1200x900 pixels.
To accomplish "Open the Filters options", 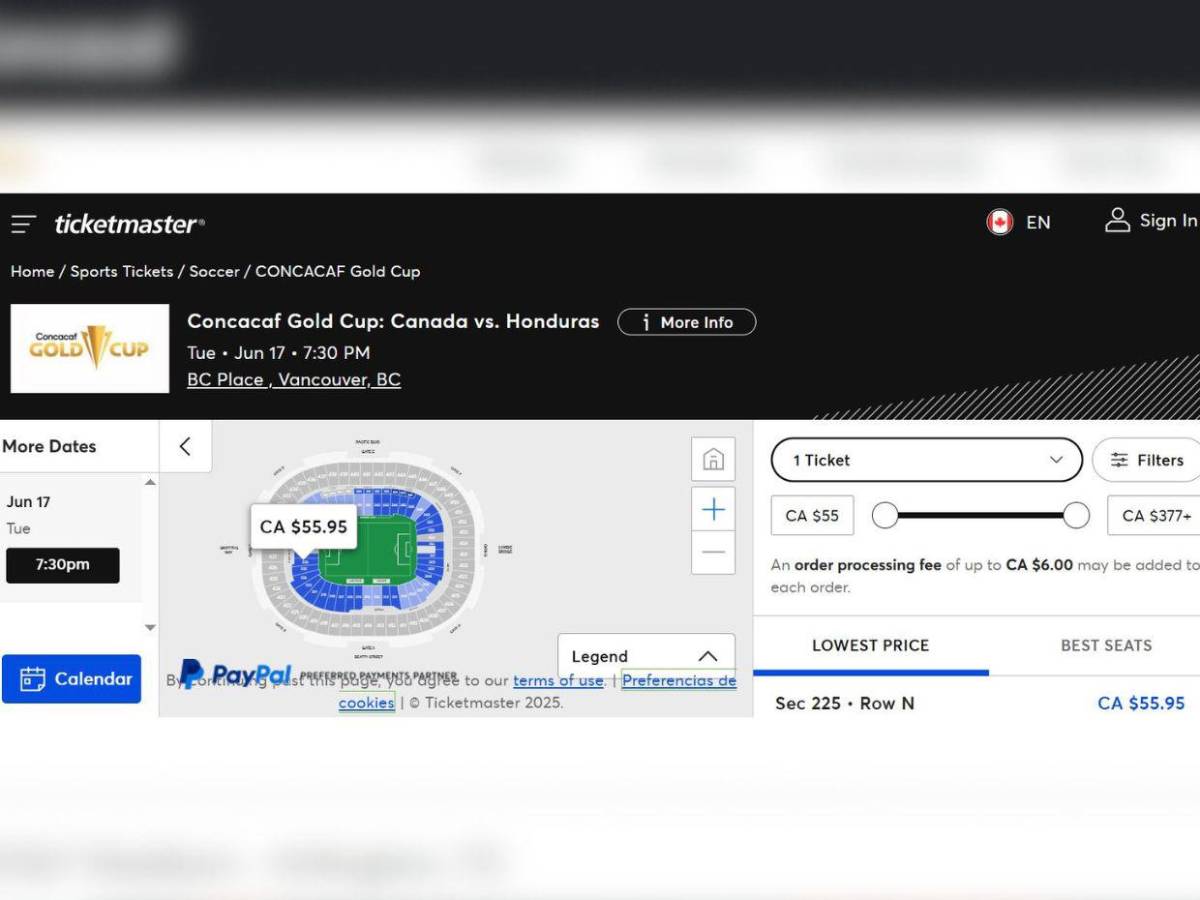I will click(1147, 460).
